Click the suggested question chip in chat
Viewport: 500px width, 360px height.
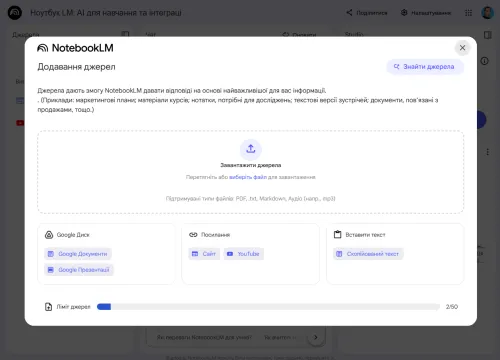[x=204, y=337]
